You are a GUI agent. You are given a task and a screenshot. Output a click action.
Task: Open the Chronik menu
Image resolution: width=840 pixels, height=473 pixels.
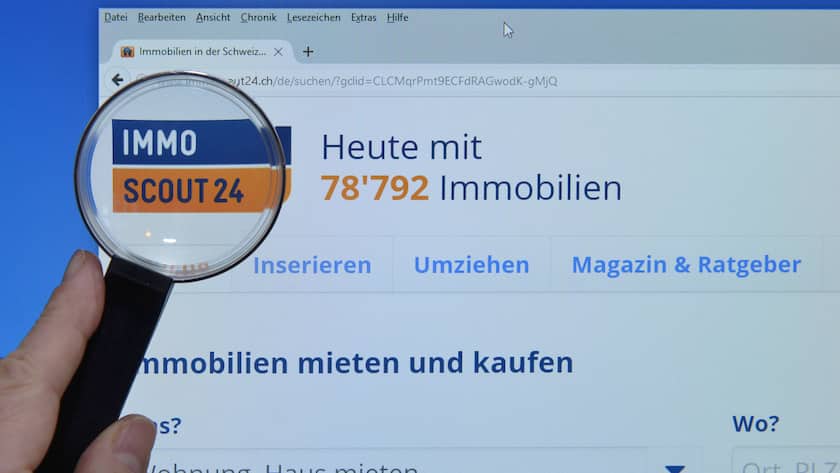coord(258,17)
